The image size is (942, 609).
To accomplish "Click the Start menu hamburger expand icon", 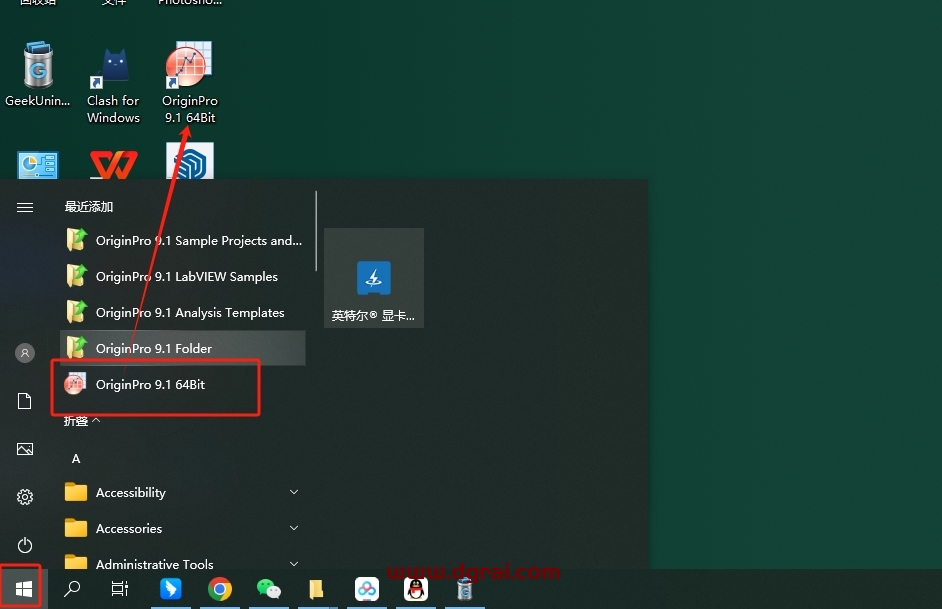I will pyautogui.click(x=25, y=208).
